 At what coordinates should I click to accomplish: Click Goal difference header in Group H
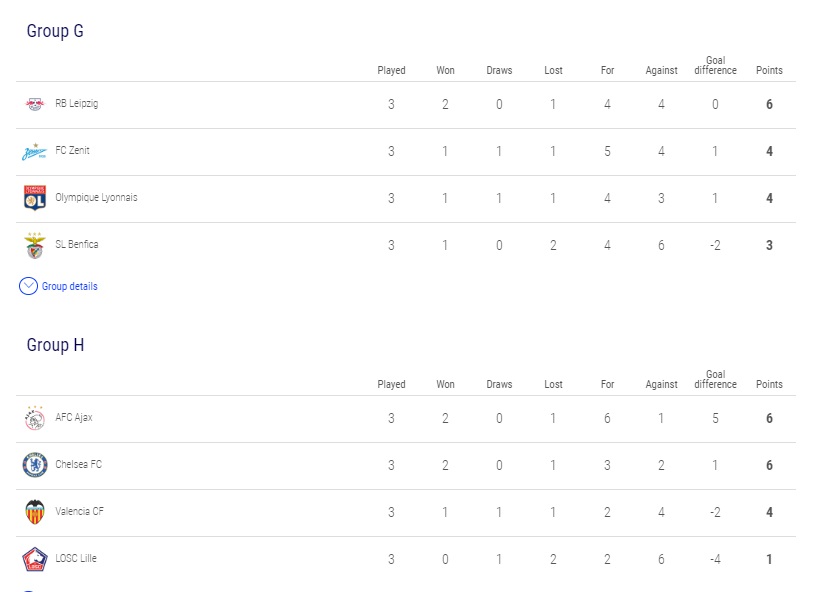715,379
